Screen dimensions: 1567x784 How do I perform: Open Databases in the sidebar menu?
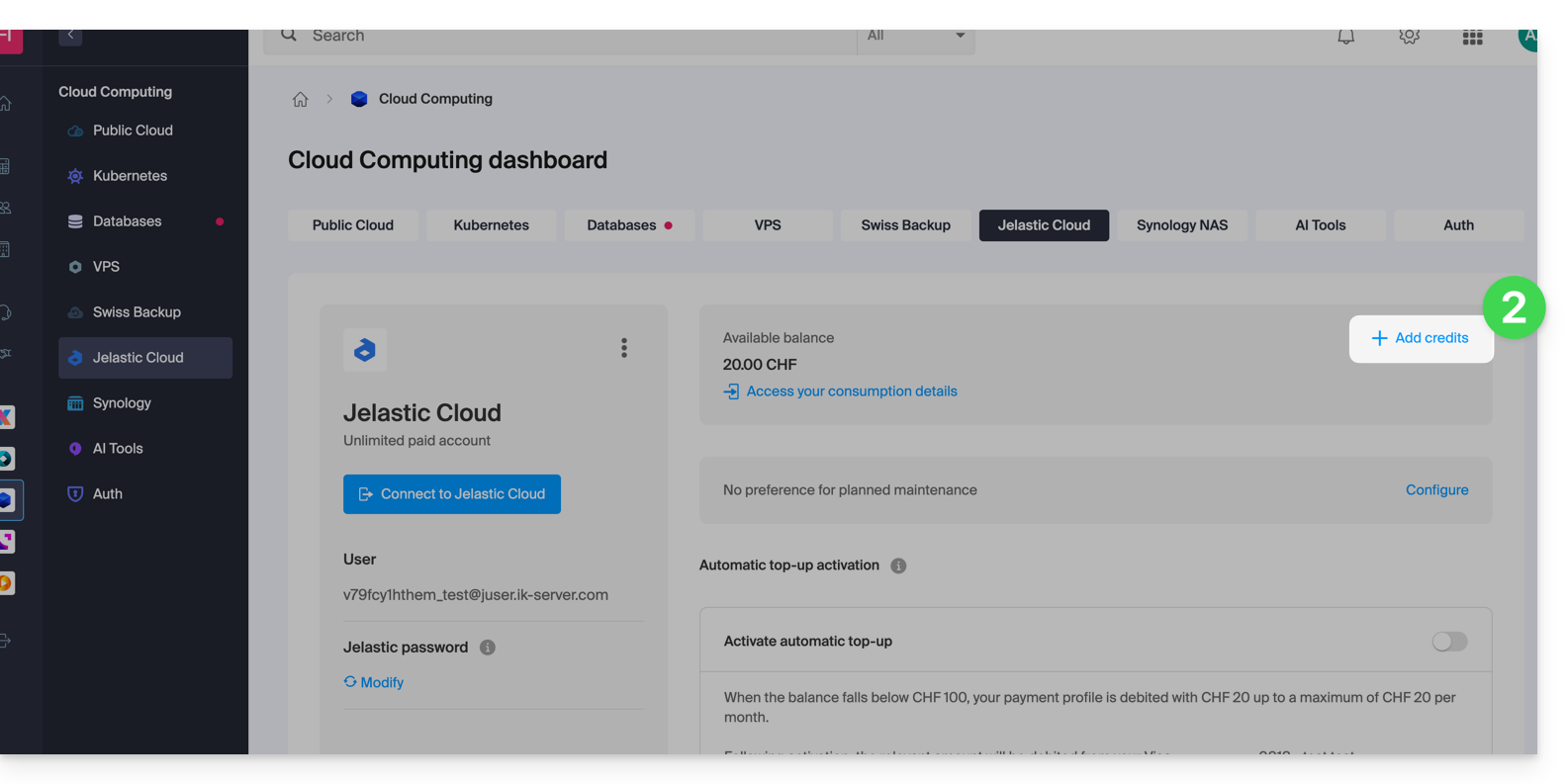click(x=127, y=221)
